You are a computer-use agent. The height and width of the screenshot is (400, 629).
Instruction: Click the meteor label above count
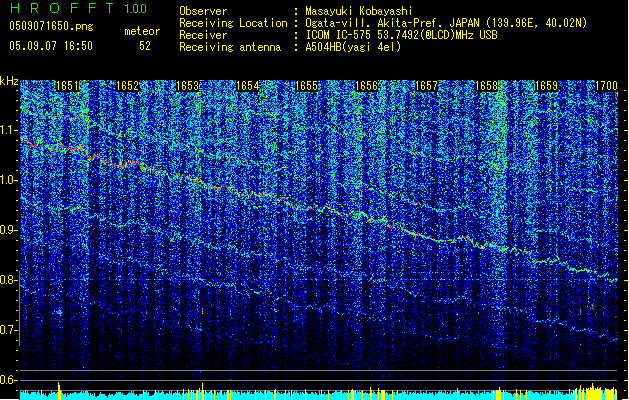(x=141, y=32)
